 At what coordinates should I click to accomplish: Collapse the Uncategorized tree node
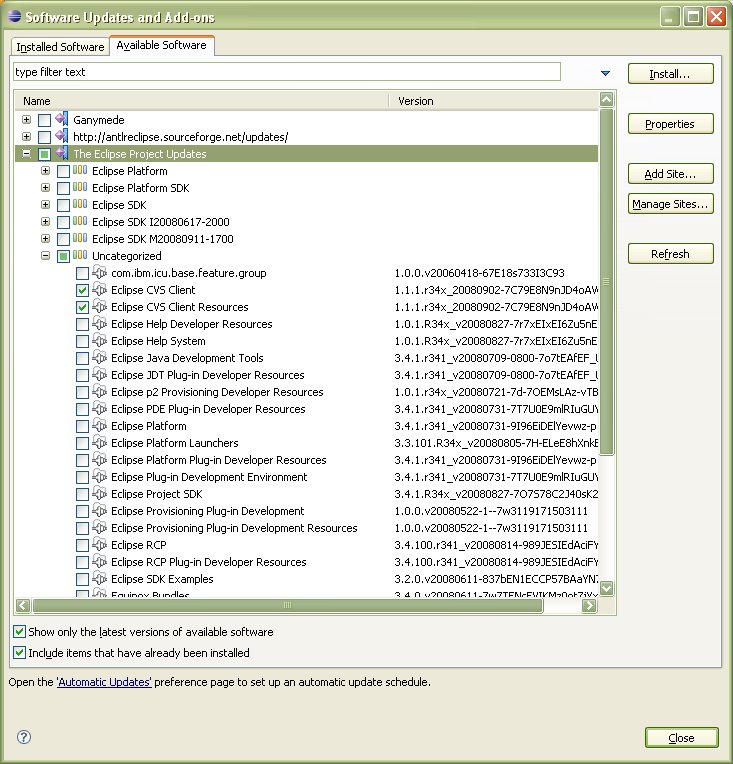tap(45, 256)
